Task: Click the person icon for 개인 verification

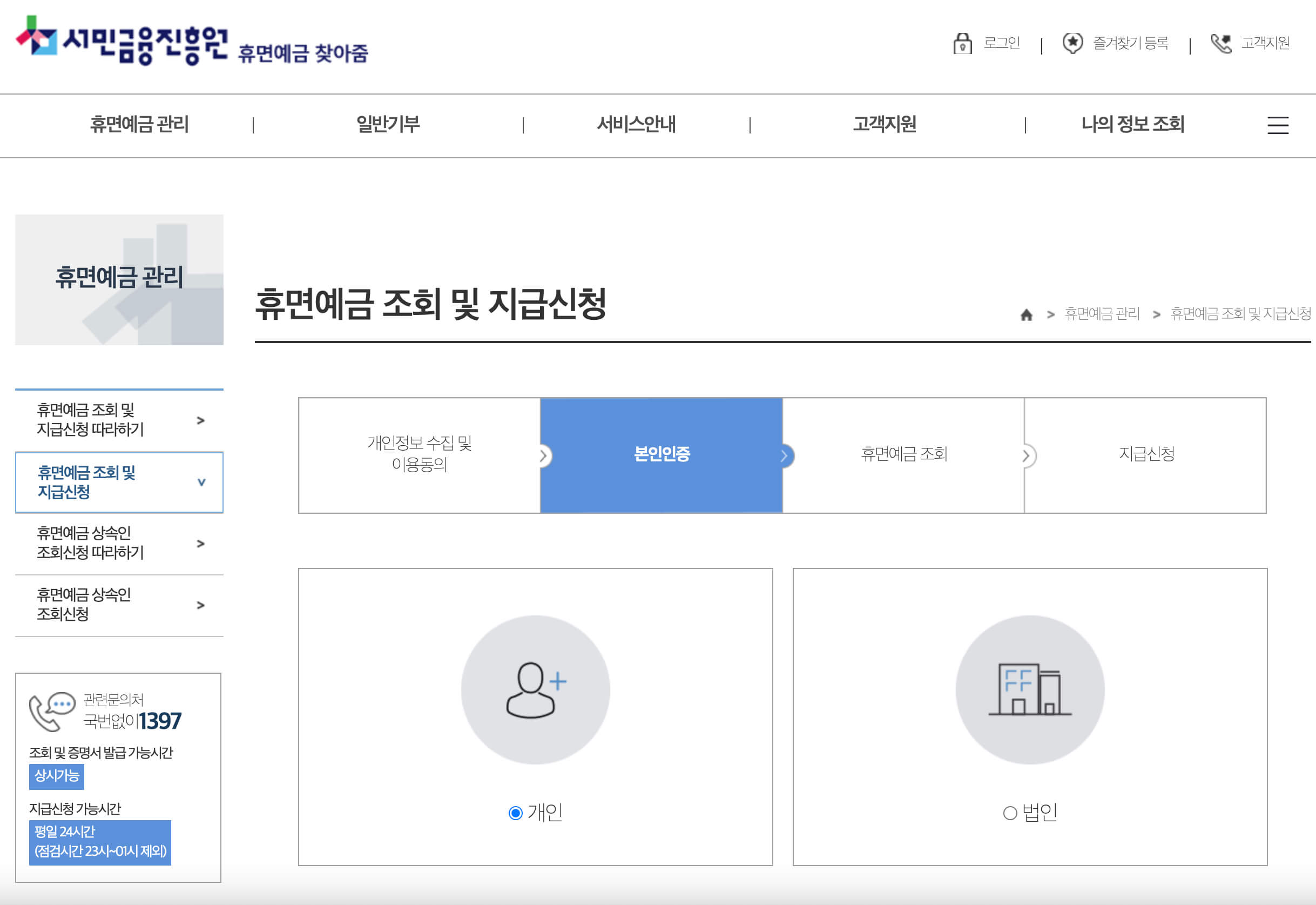Action: (535, 687)
